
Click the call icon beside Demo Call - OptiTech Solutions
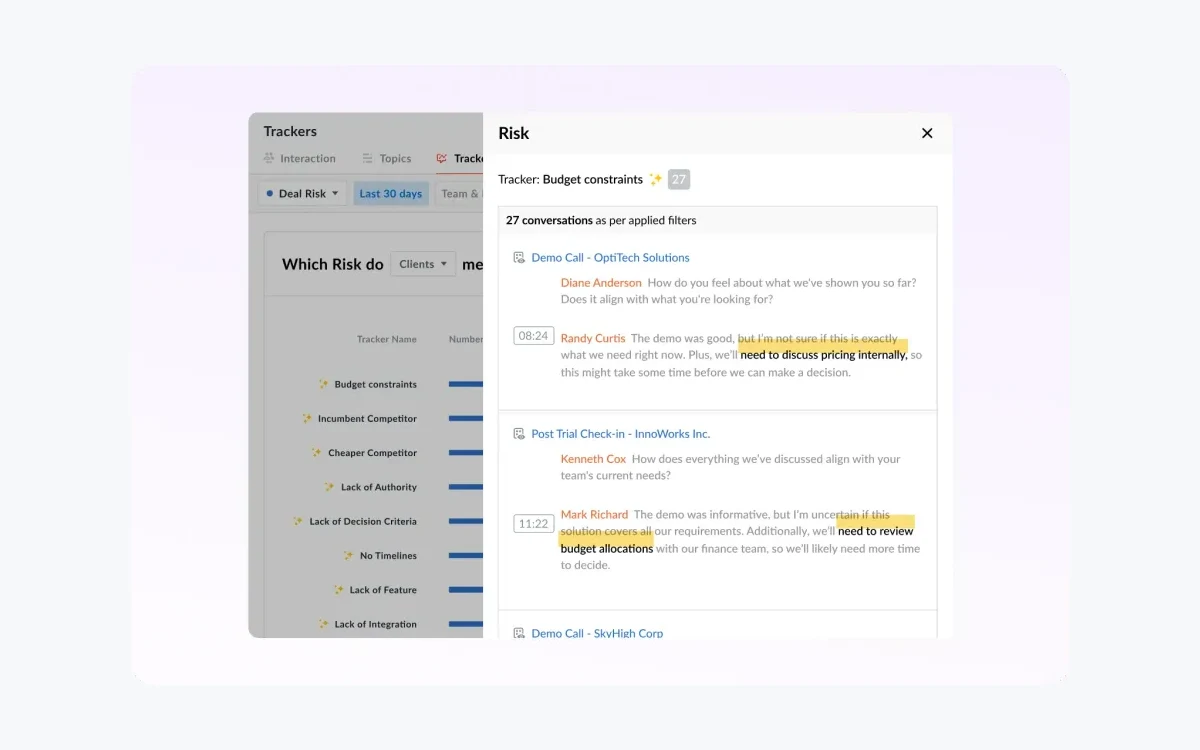(x=518, y=258)
